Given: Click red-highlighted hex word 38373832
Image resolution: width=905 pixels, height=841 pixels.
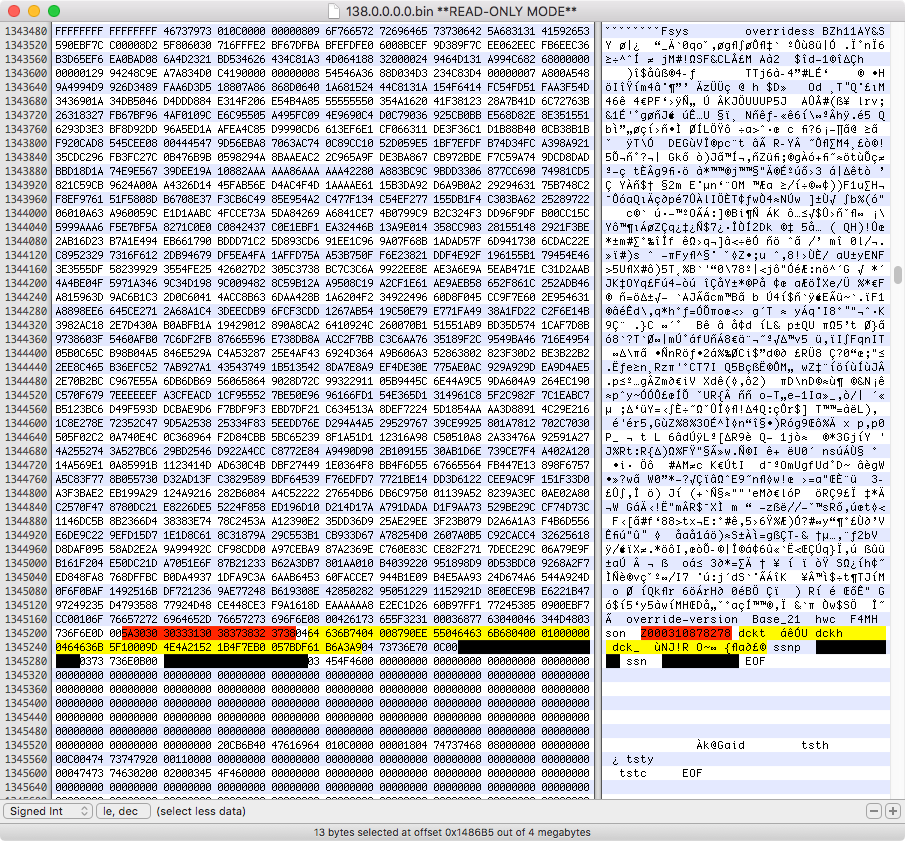Looking at the screenshot, I should [241, 633].
